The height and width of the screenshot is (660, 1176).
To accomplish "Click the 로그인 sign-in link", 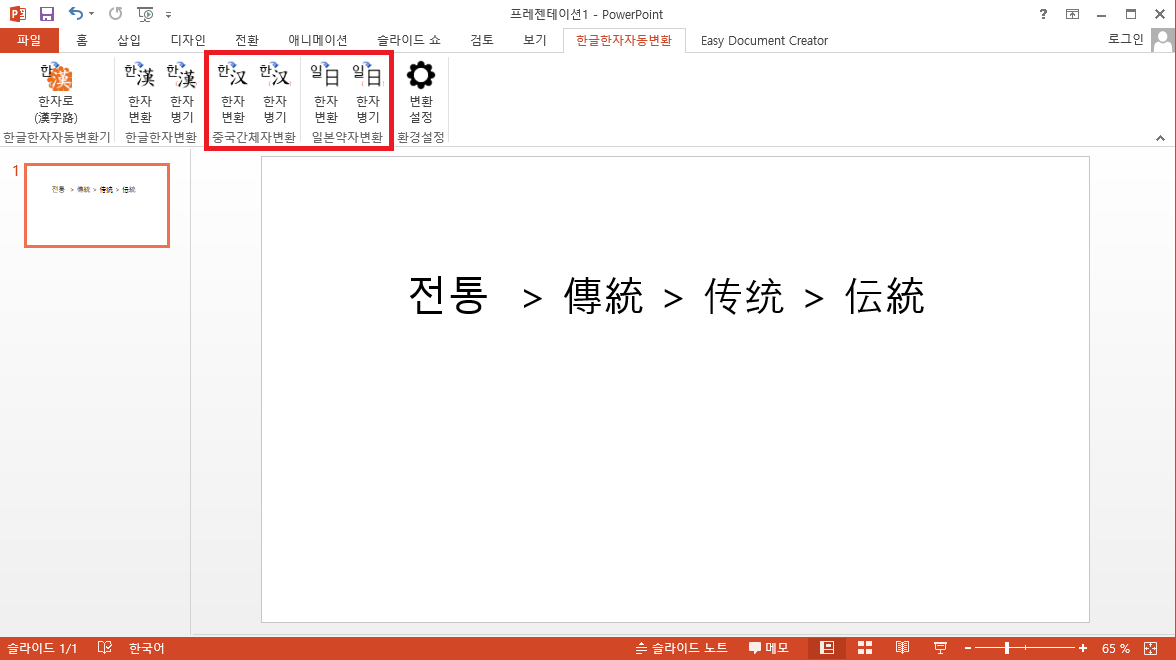I will pos(1126,39).
